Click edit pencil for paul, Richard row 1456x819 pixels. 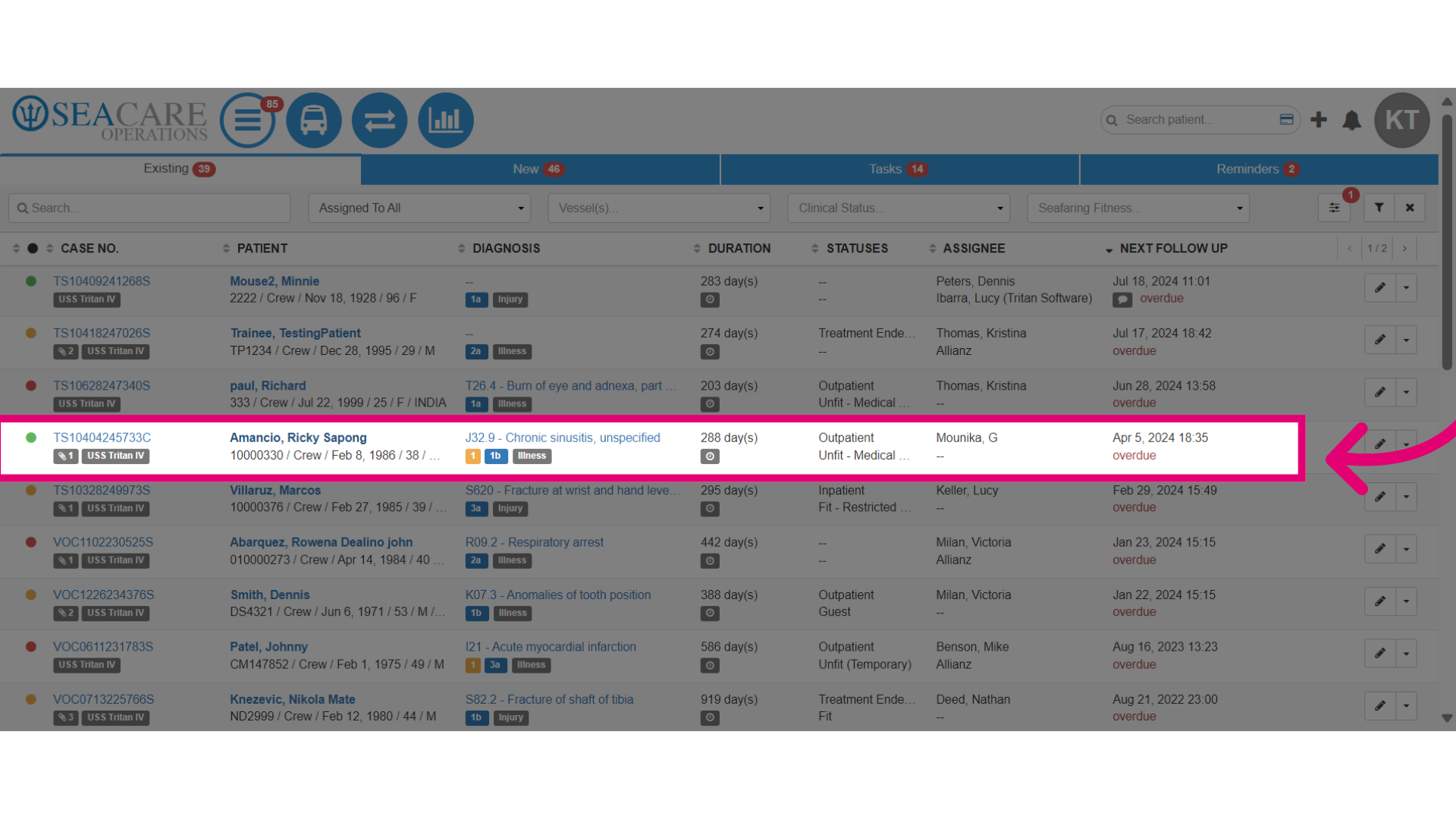pyautogui.click(x=1380, y=392)
